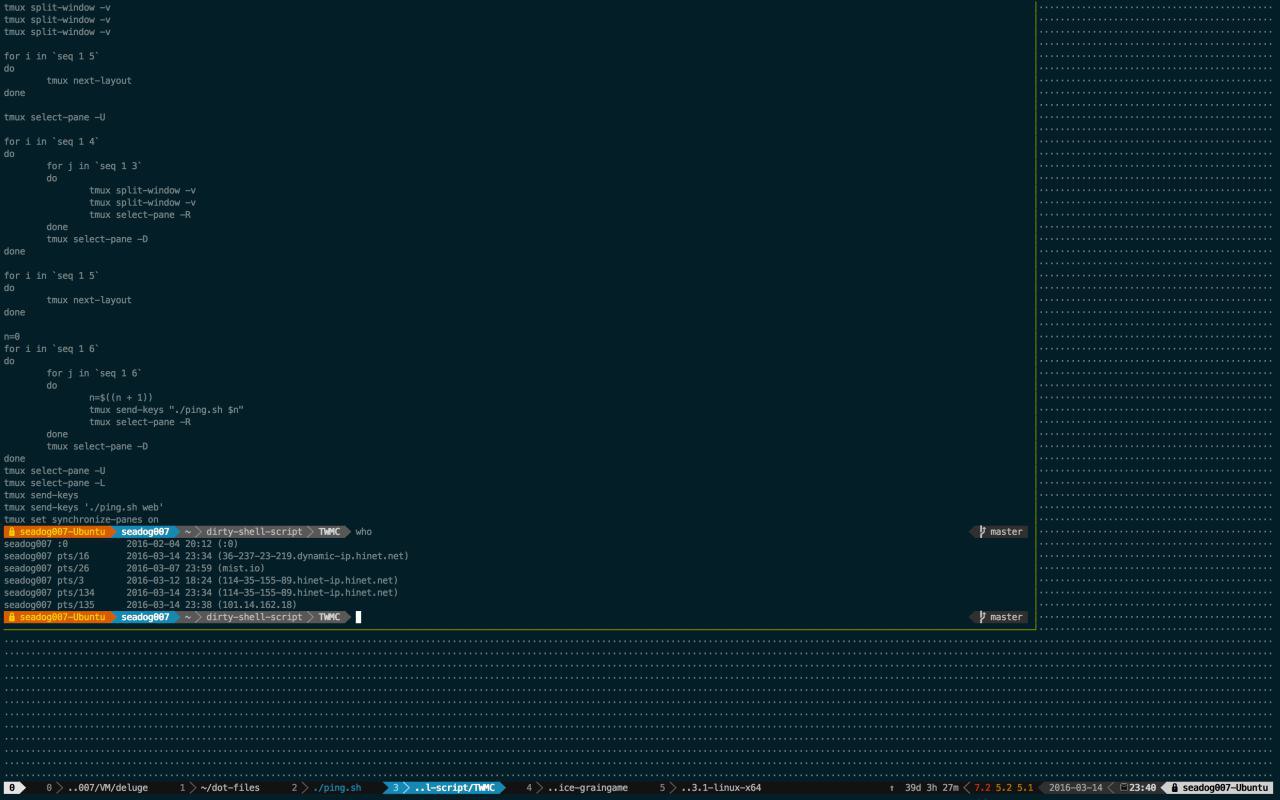Click the TWMC segment on the who prompt

[x=329, y=532]
